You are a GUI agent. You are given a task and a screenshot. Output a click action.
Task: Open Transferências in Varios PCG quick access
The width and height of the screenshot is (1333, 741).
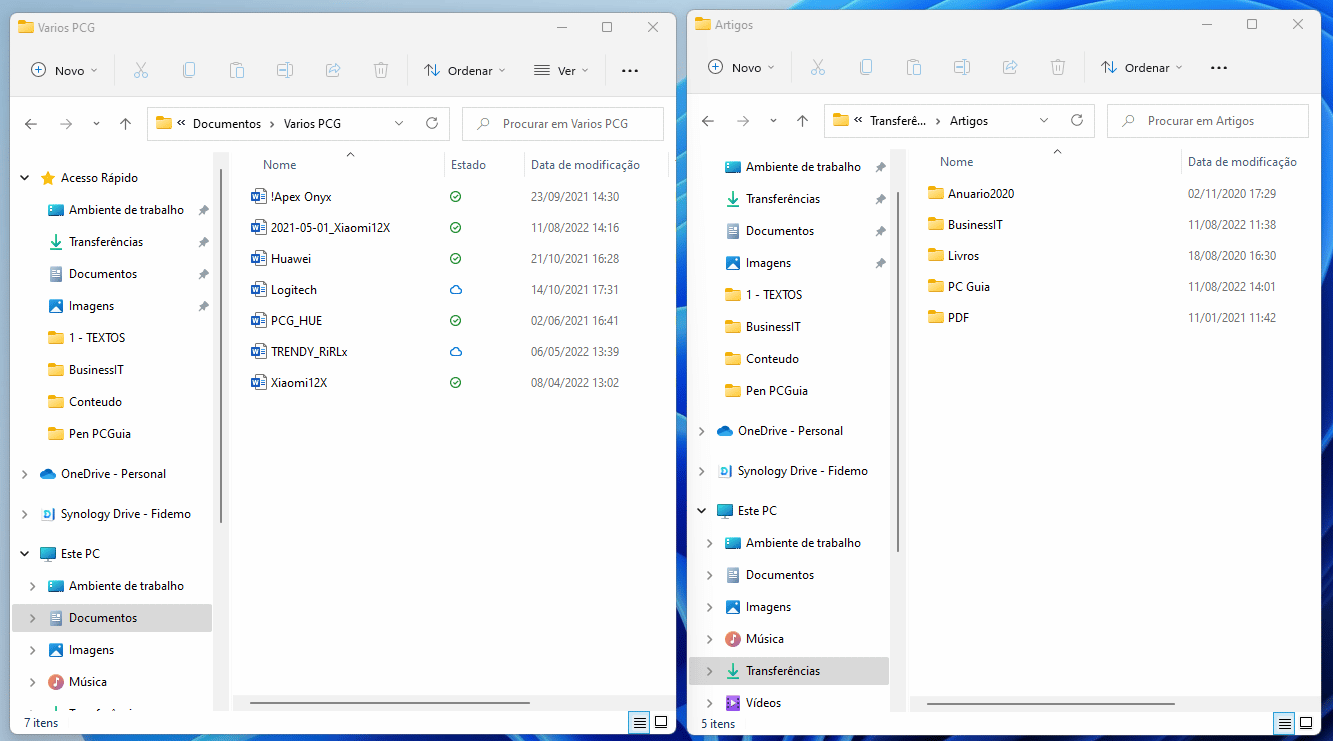click(x=106, y=242)
